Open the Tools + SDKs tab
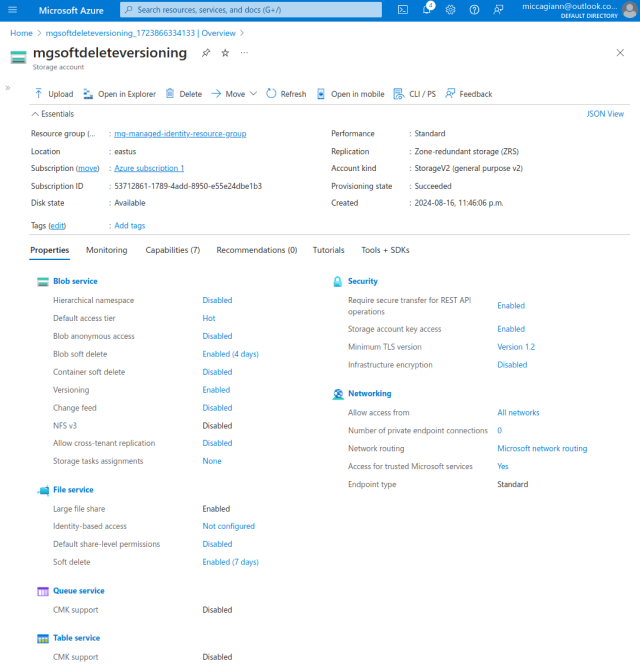The height and width of the screenshot is (667, 640). [385, 250]
